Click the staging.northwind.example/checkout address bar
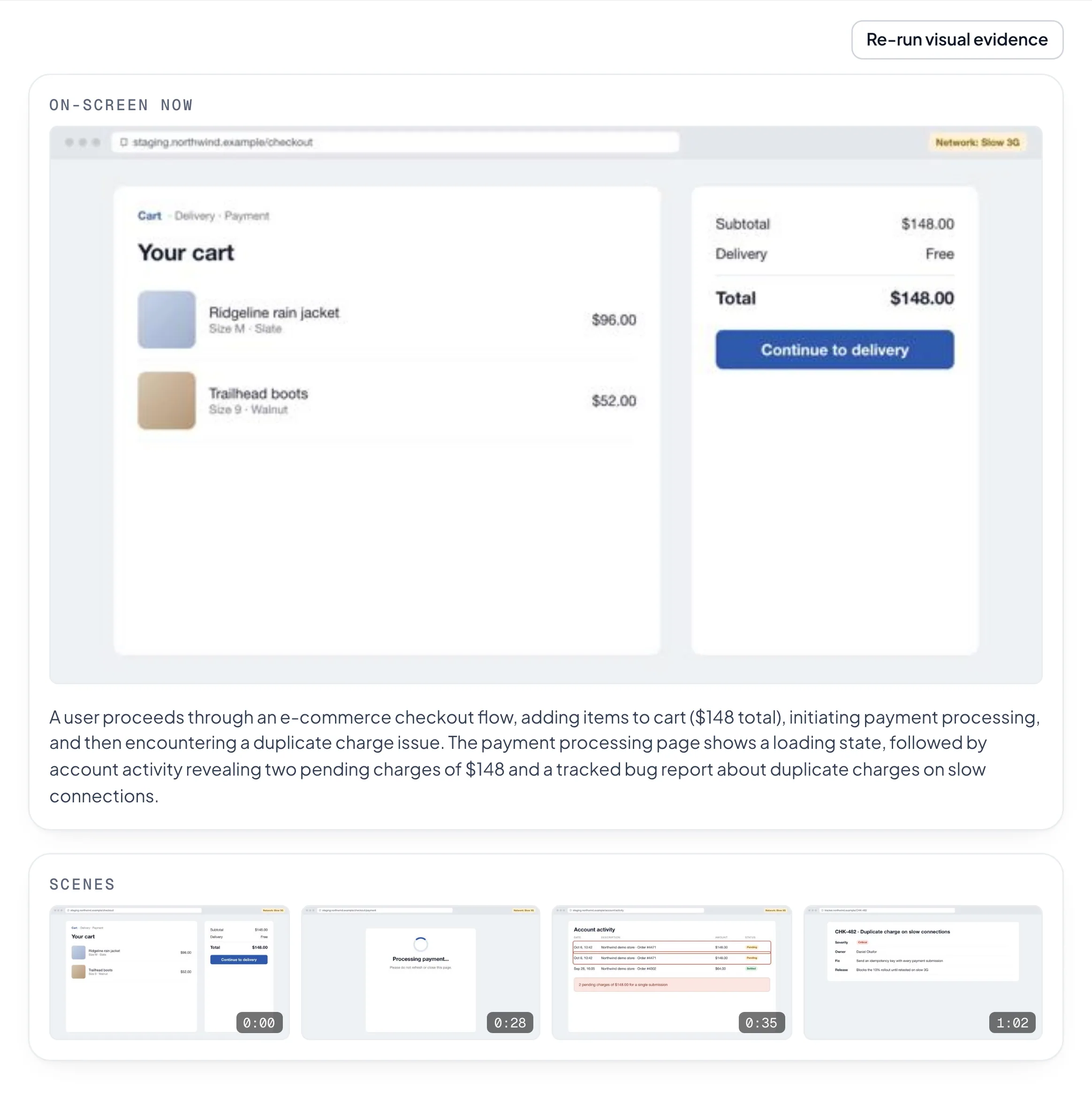 pyautogui.click(x=395, y=142)
